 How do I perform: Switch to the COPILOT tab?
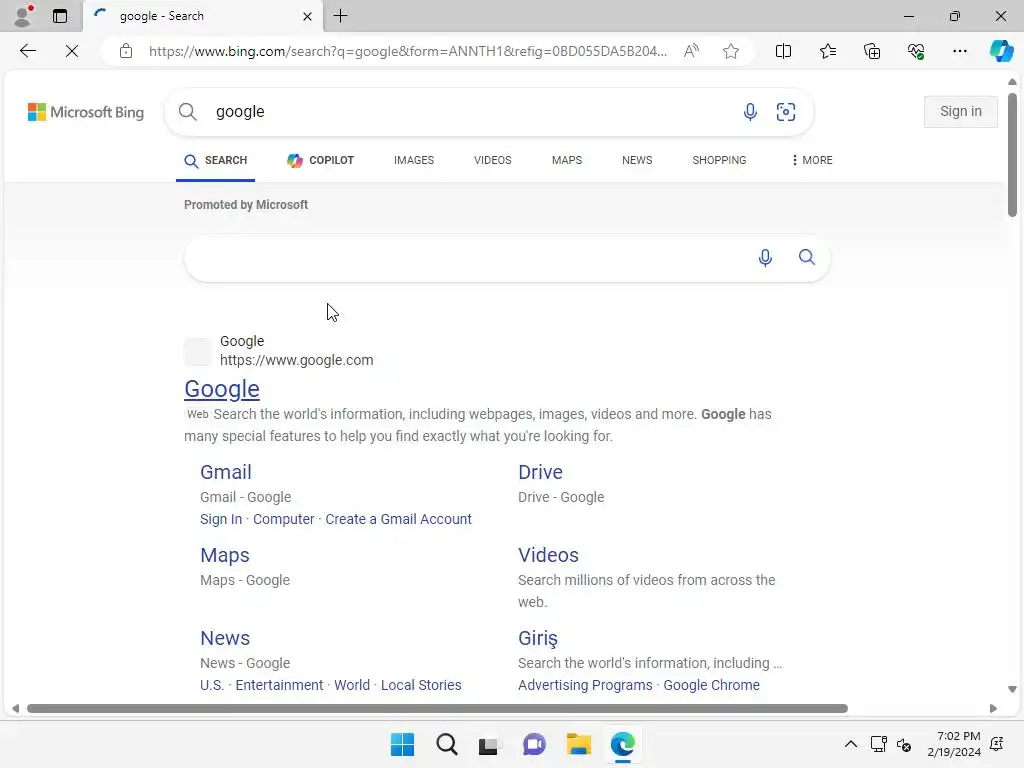(320, 161)
